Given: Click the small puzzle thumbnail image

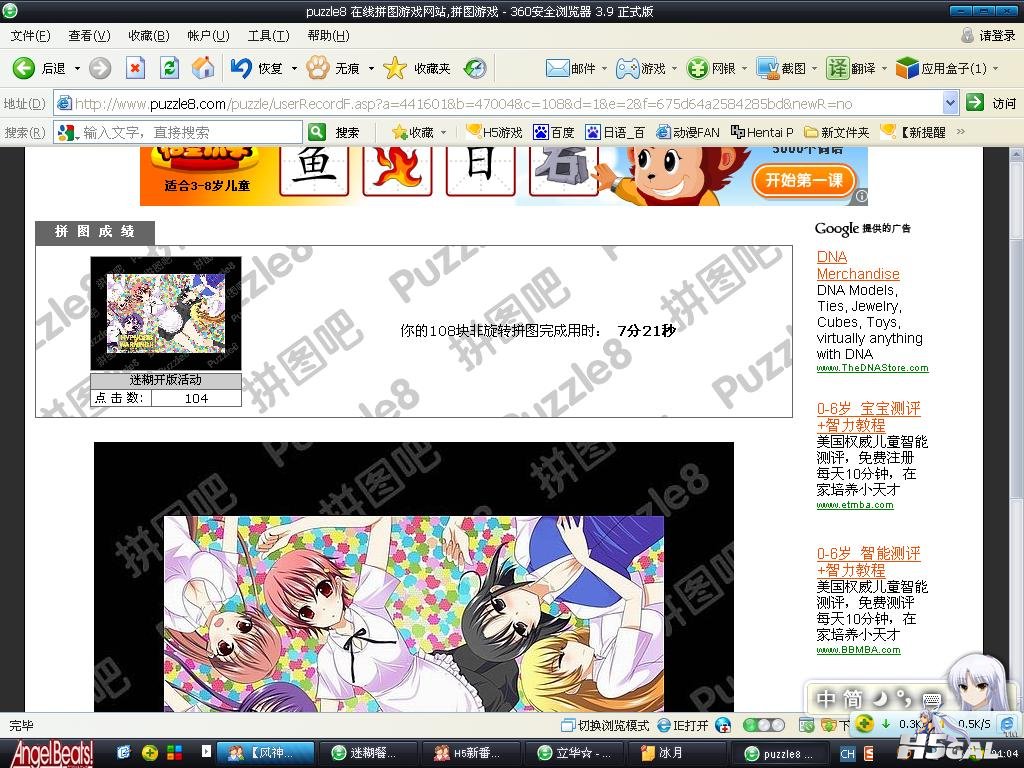Looking at the screenshot, I should 166,313.
